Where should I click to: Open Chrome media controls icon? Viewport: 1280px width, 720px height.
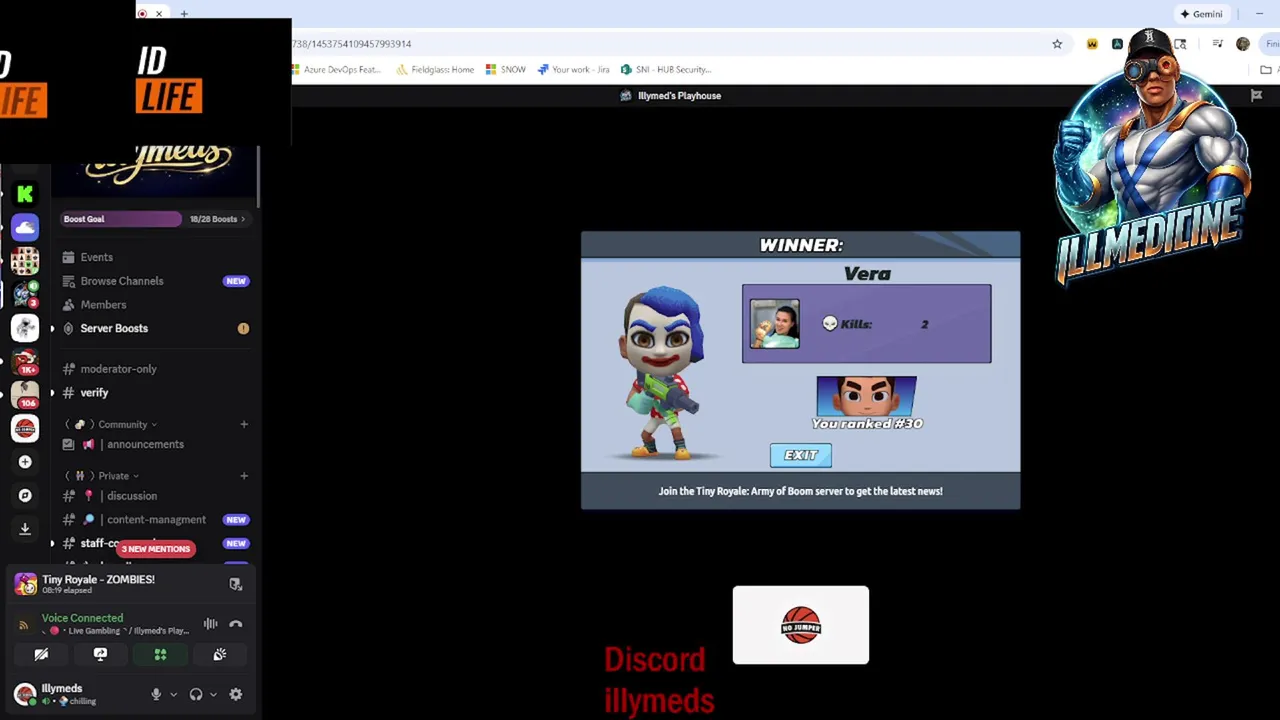point(1217,44)
